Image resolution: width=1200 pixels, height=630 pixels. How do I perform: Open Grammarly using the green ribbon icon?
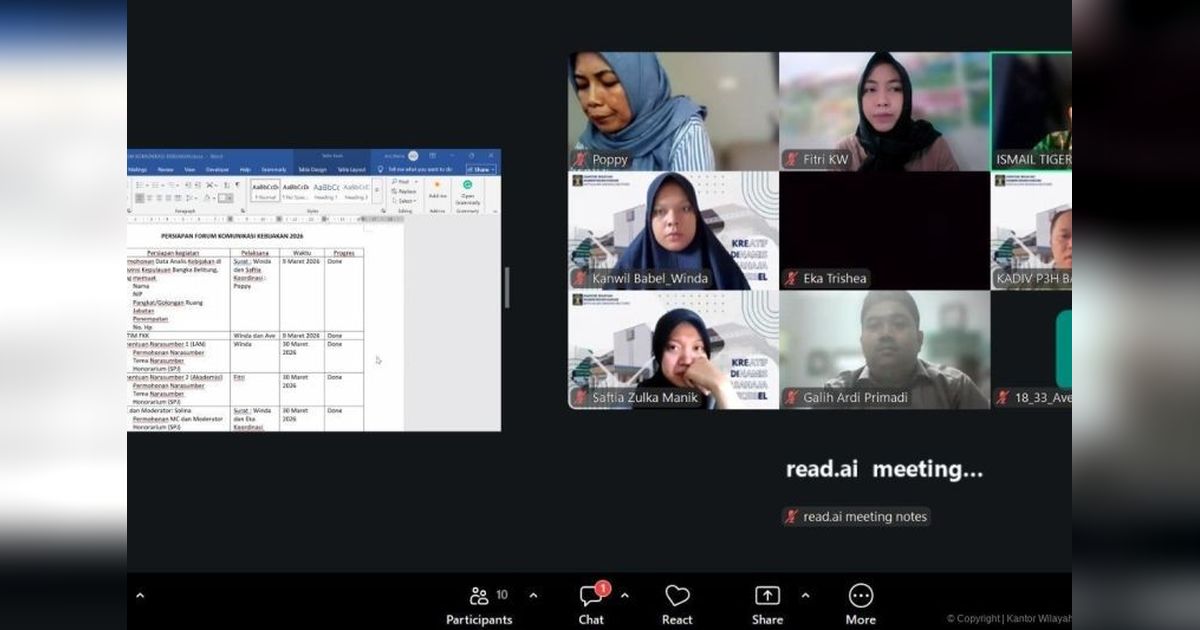tap(467, 184)
